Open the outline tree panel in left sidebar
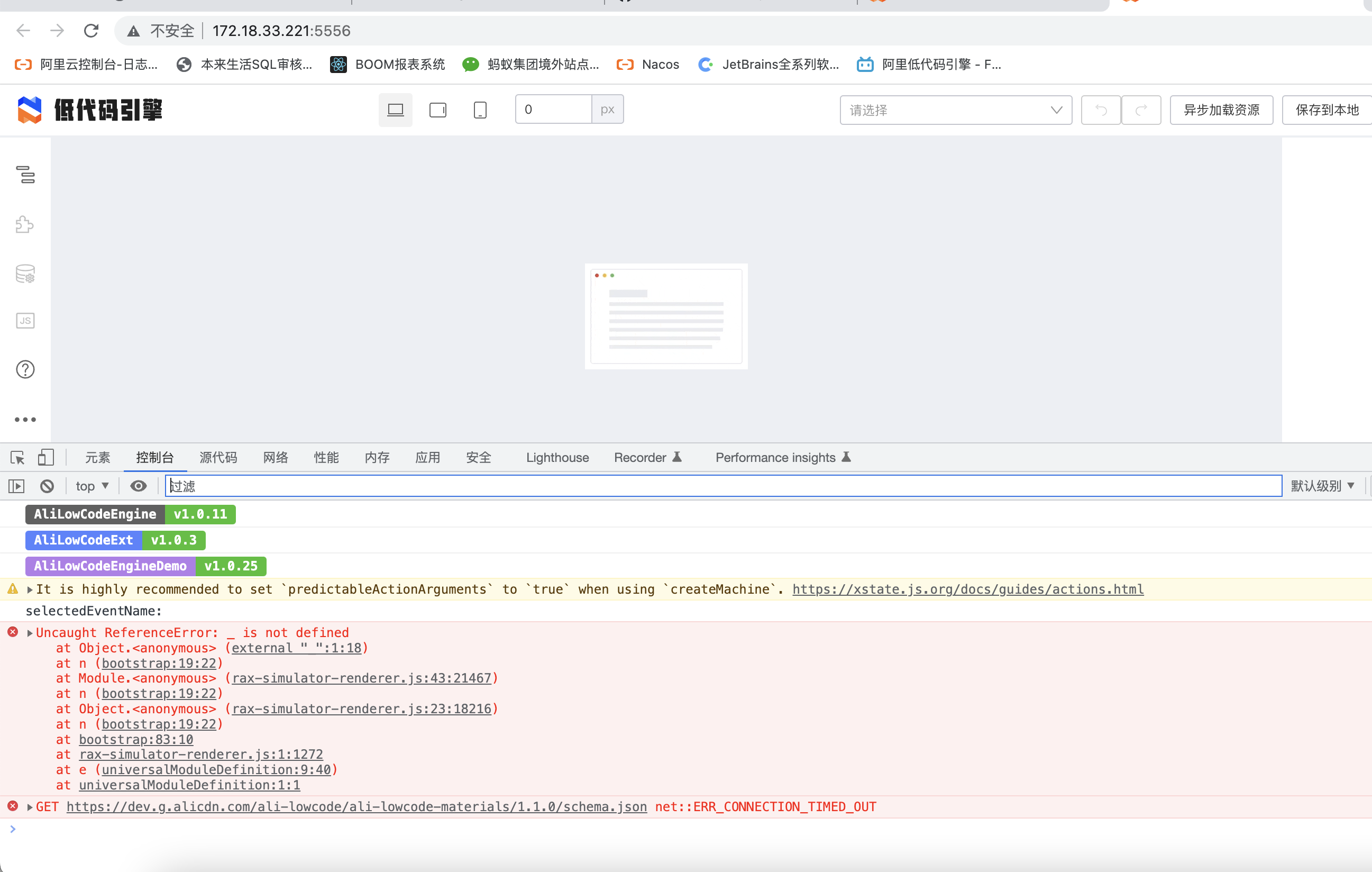This screenshot has height=872, width=1372. tap(25, 176)
